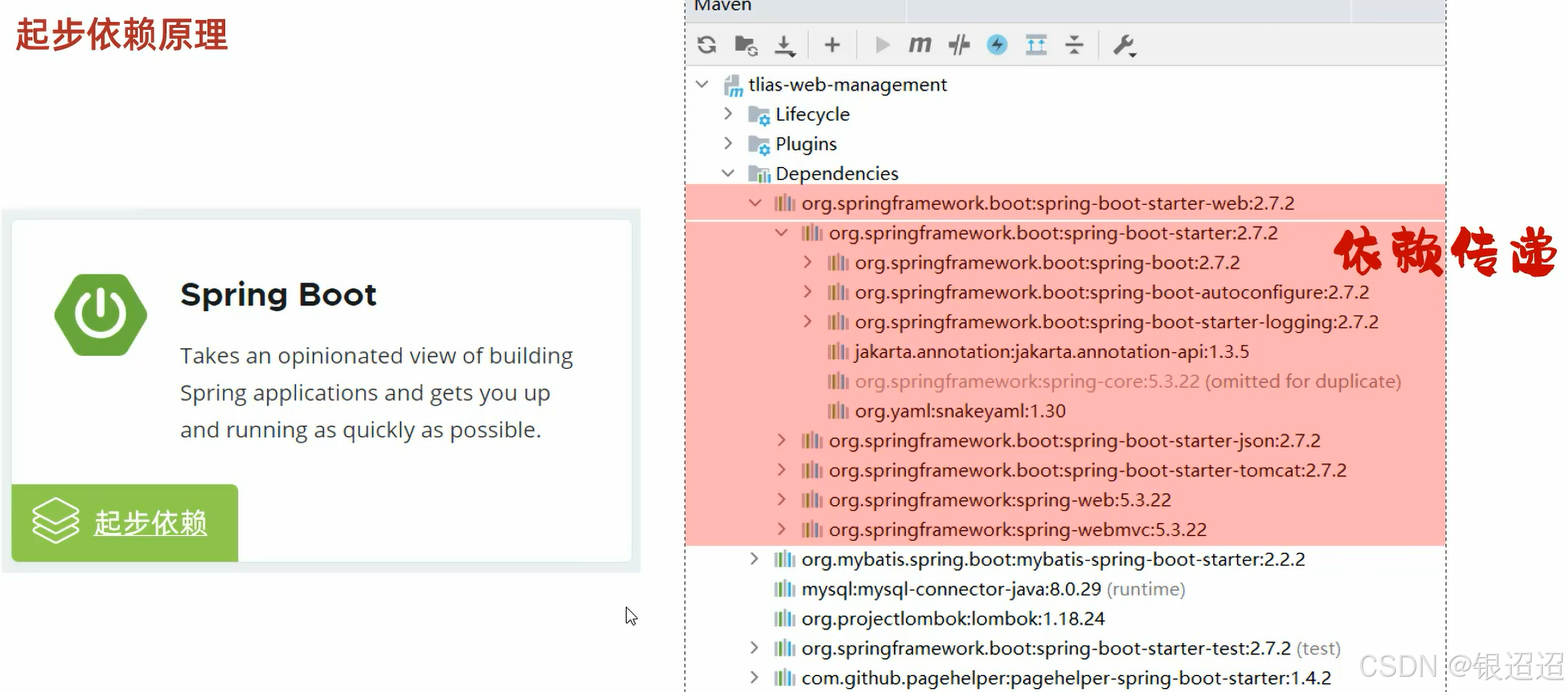Click the Reload All Maven Projects icon
The height and width of the screenshot is (692, 1568).
(x=707, y=45)
